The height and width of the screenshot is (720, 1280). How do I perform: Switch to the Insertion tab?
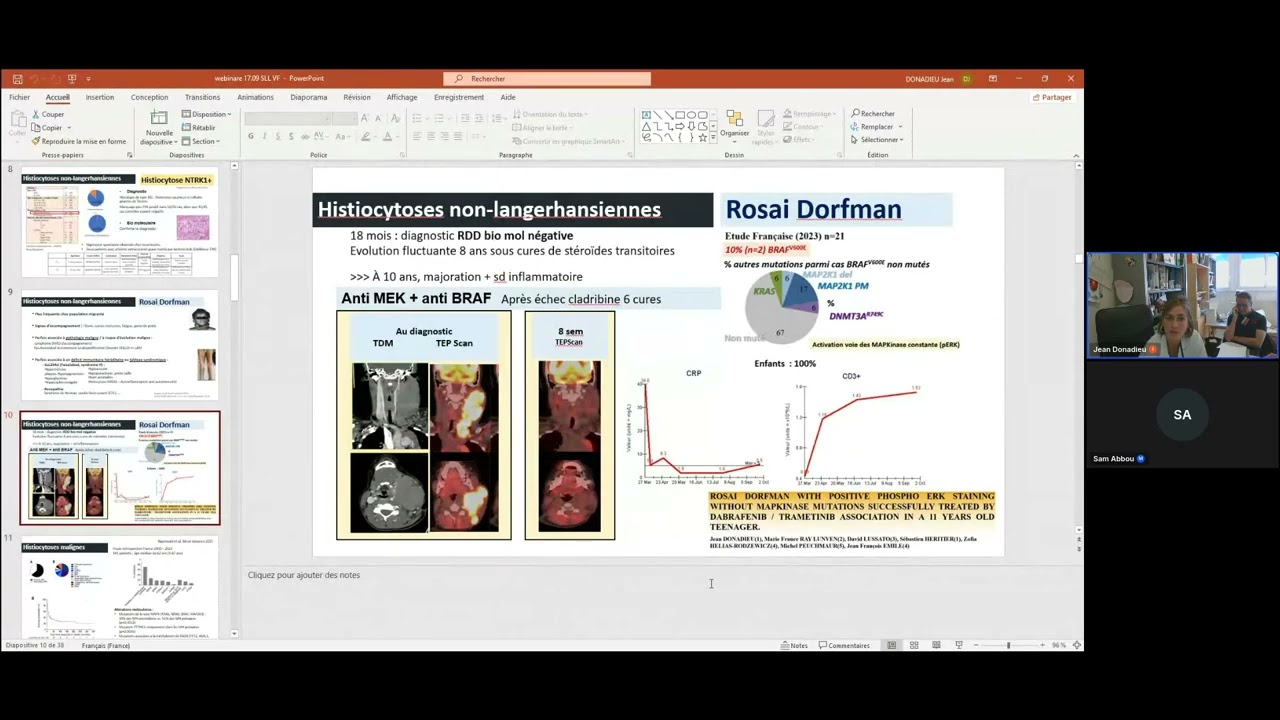coord(100,97)
